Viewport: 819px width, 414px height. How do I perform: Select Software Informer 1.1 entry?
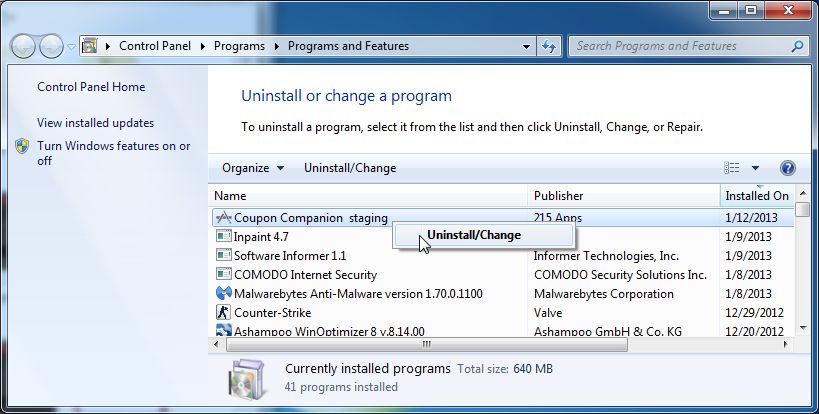290,256
